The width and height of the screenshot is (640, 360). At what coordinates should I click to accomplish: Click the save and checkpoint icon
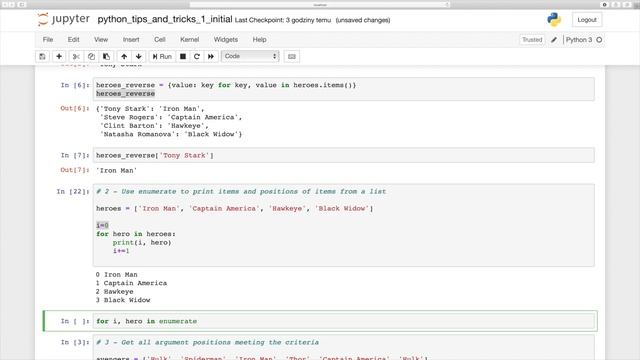[42, 56]
